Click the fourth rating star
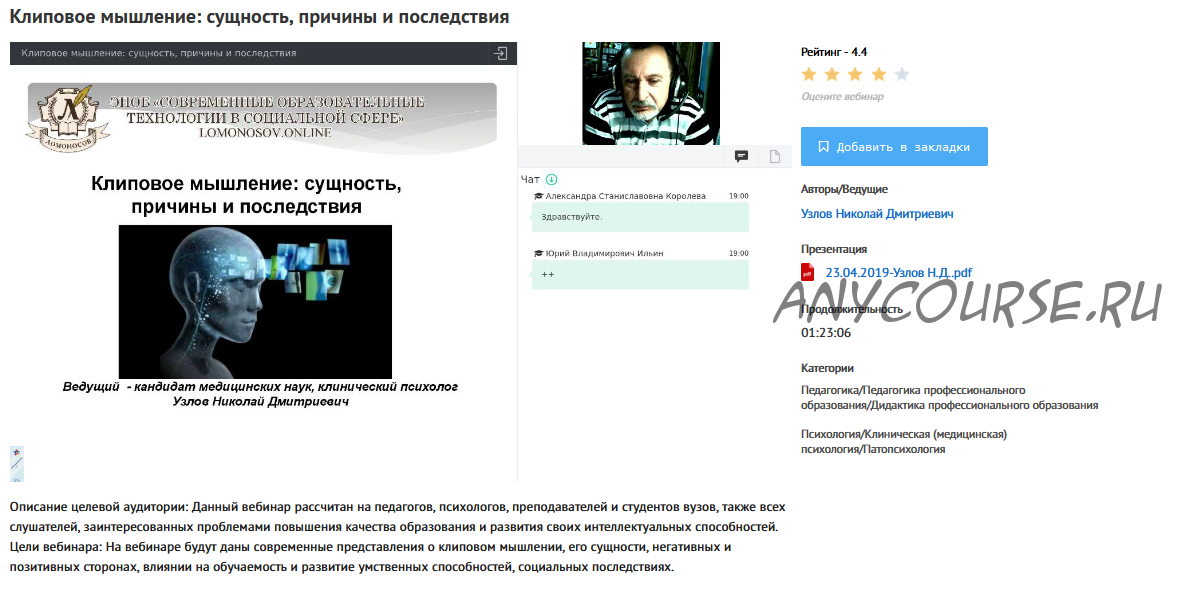Screen dimensions: 1178x590 coord(879,74)
